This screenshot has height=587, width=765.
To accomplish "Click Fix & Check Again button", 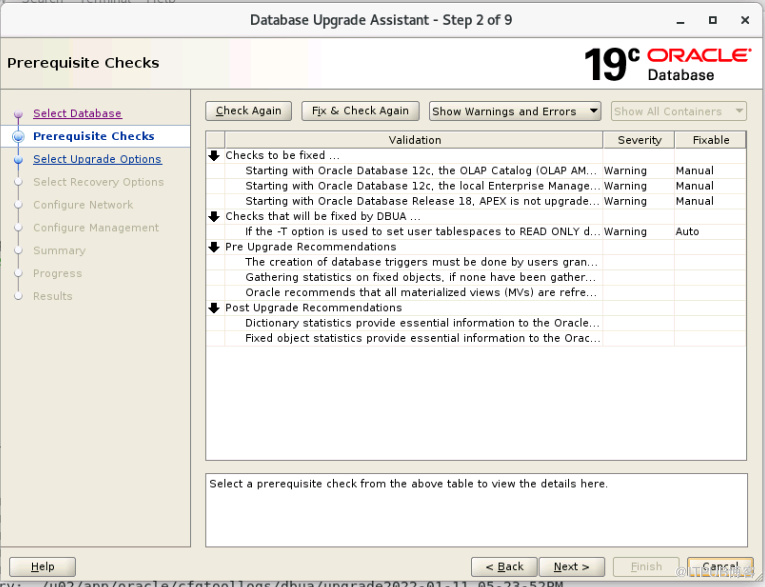I will click(x=361, y=111).
